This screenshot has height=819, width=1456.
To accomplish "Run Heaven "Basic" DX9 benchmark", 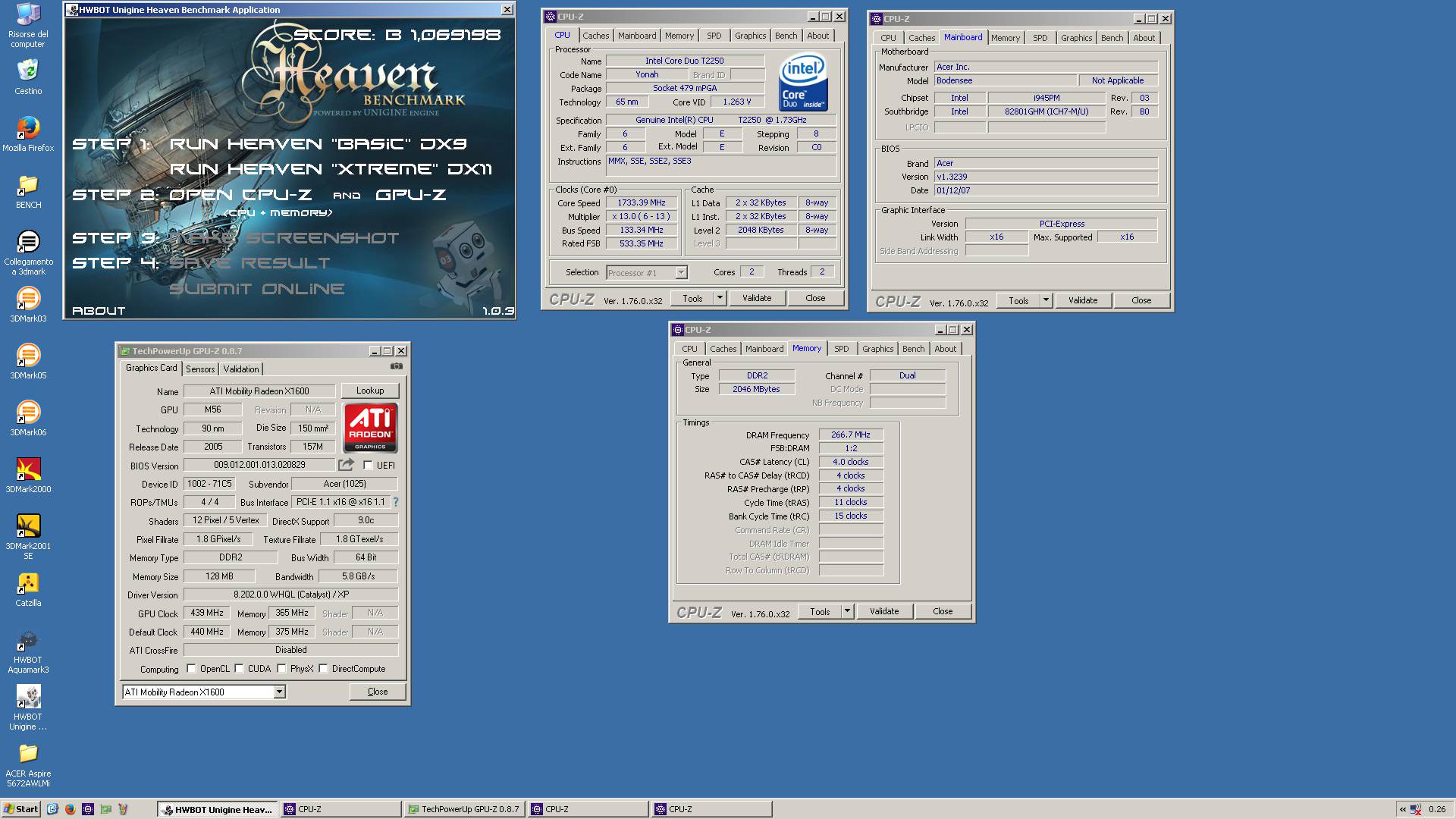I will (318, 144).
